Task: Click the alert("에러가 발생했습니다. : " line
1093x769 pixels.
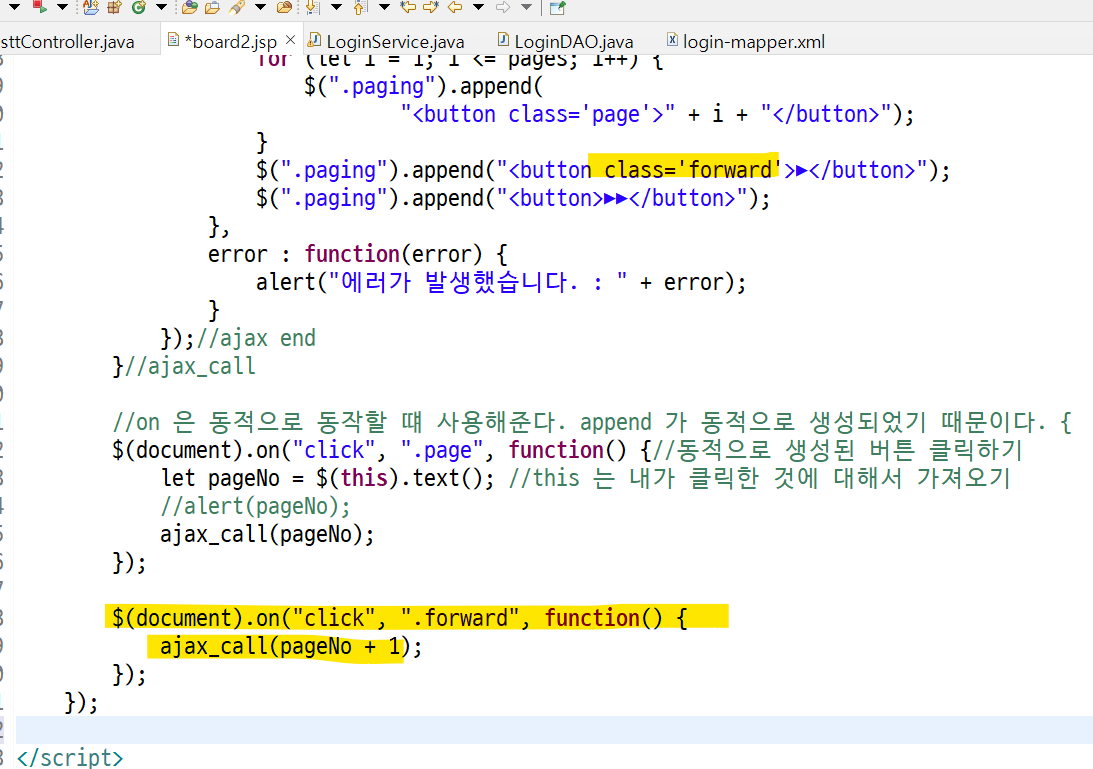Action: tap(500, 282)
